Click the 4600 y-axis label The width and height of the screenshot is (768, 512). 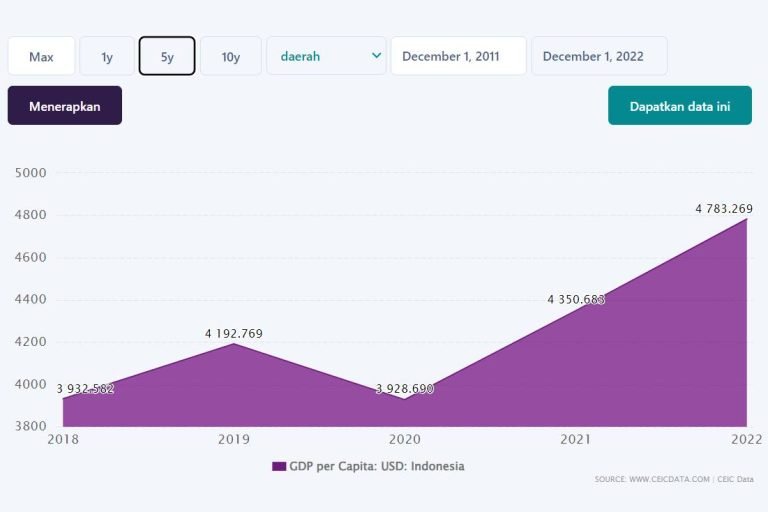click(30, 257)
